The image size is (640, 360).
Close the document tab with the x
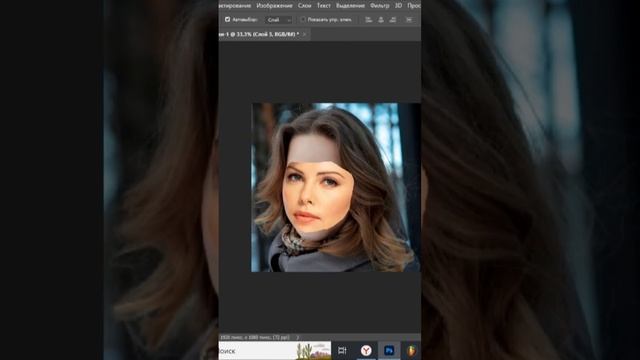[x=304, y=34]
